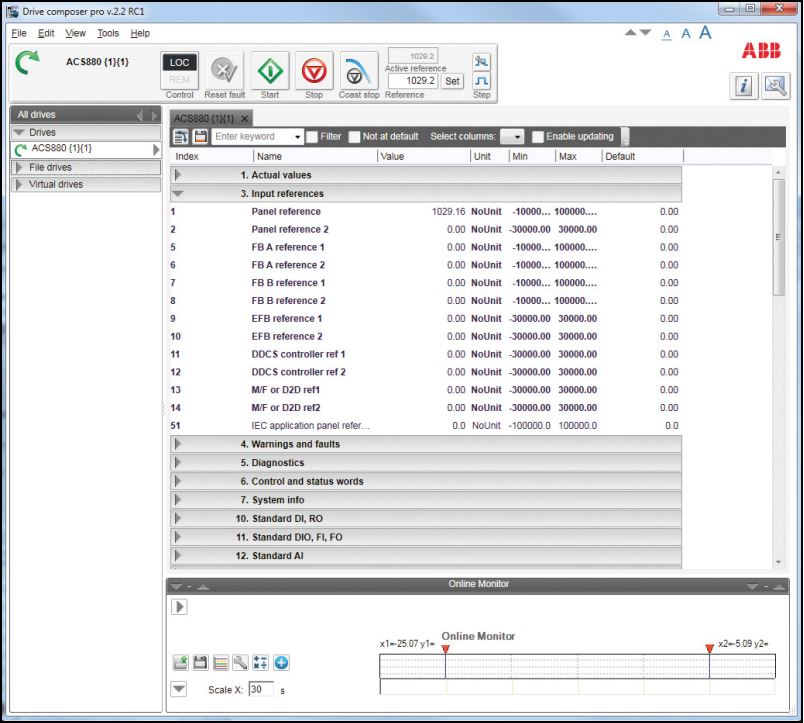
Task: Click the Coast stop icon
Action: pos(358,70)
